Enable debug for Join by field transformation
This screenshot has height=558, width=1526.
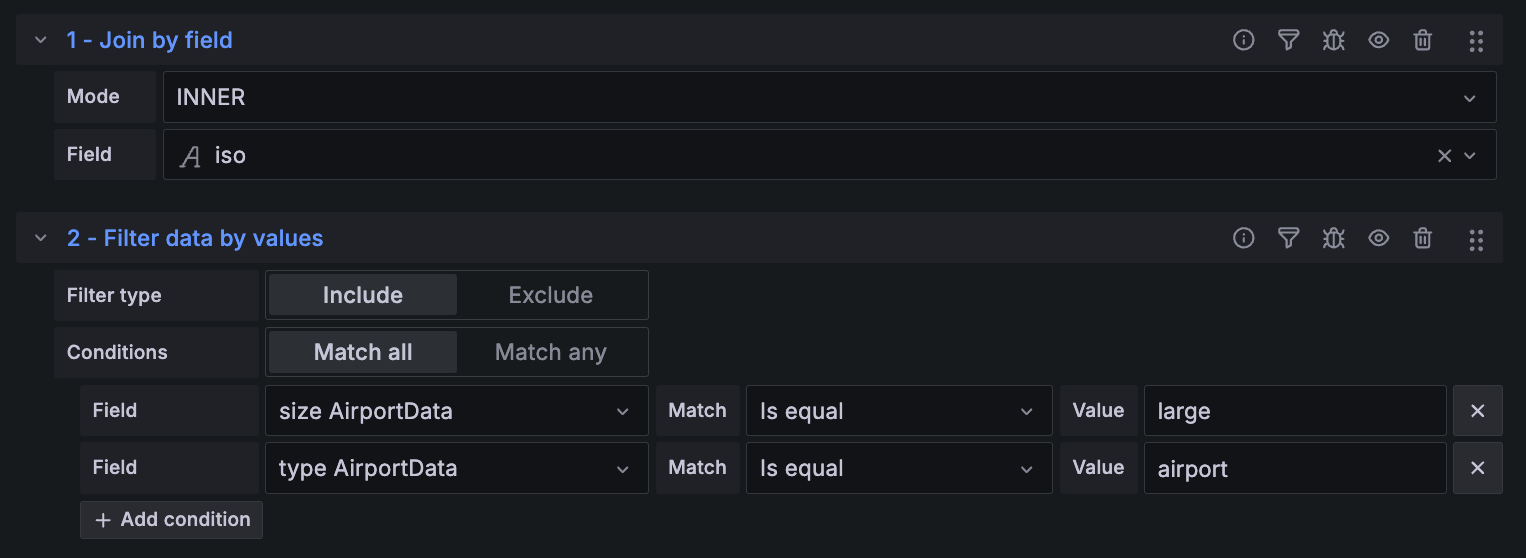[x=1333, y=40]
